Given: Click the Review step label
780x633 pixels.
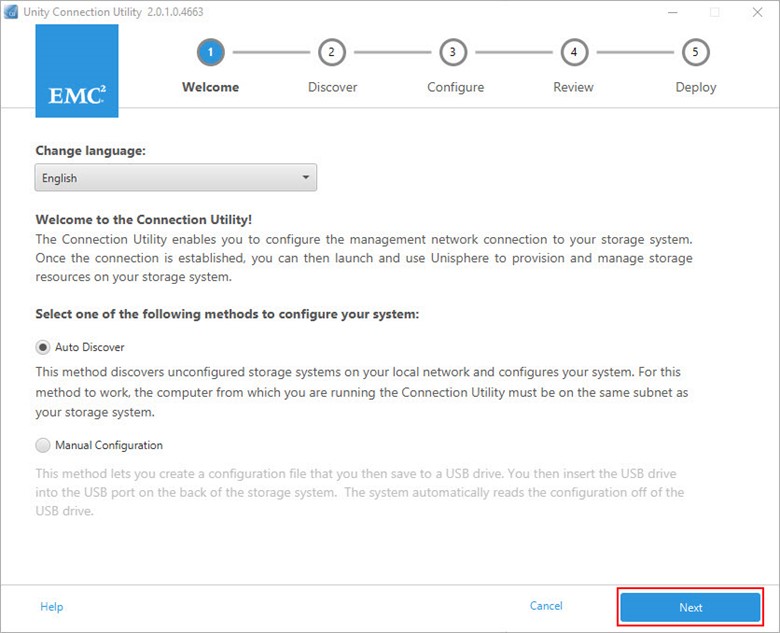Looking at the screenshot, I should (574, 87).
